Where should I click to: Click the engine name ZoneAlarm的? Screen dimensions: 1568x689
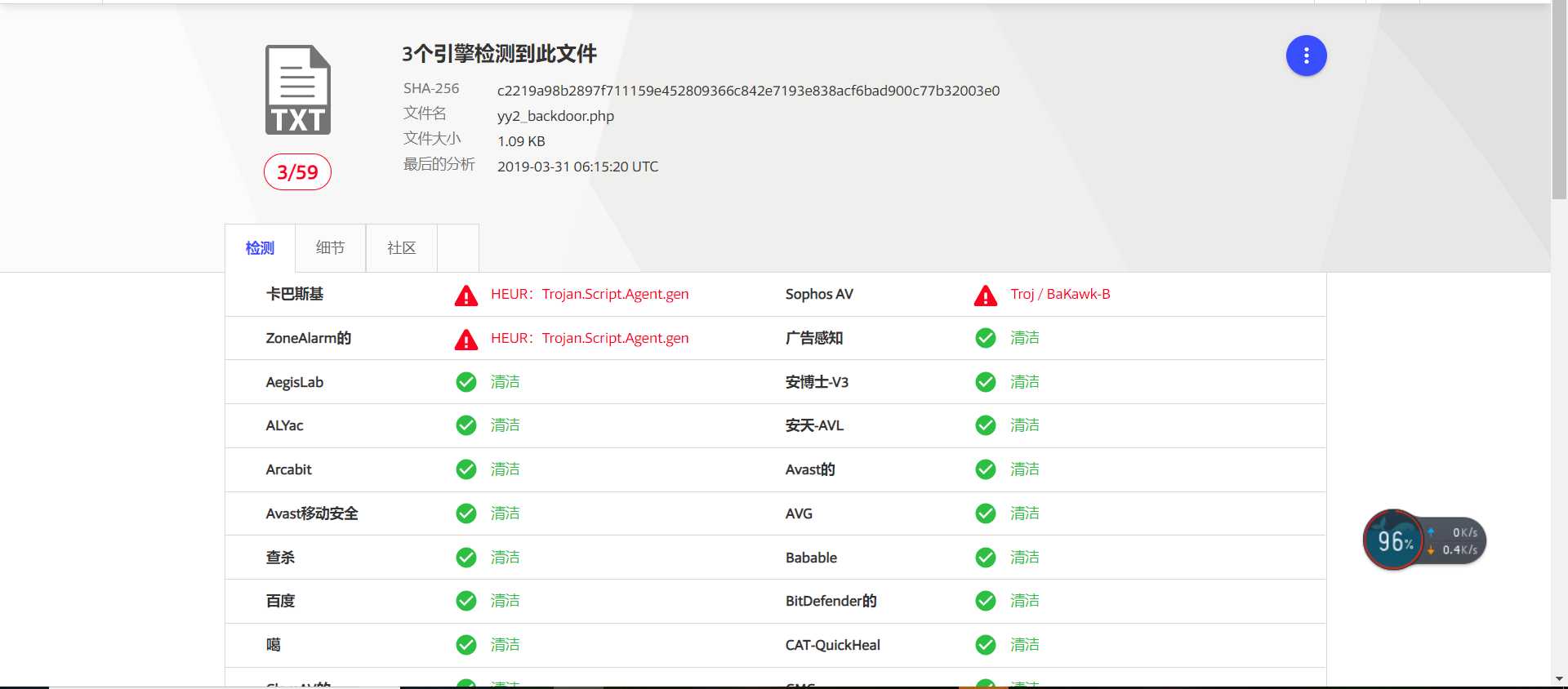pos(308,338)
